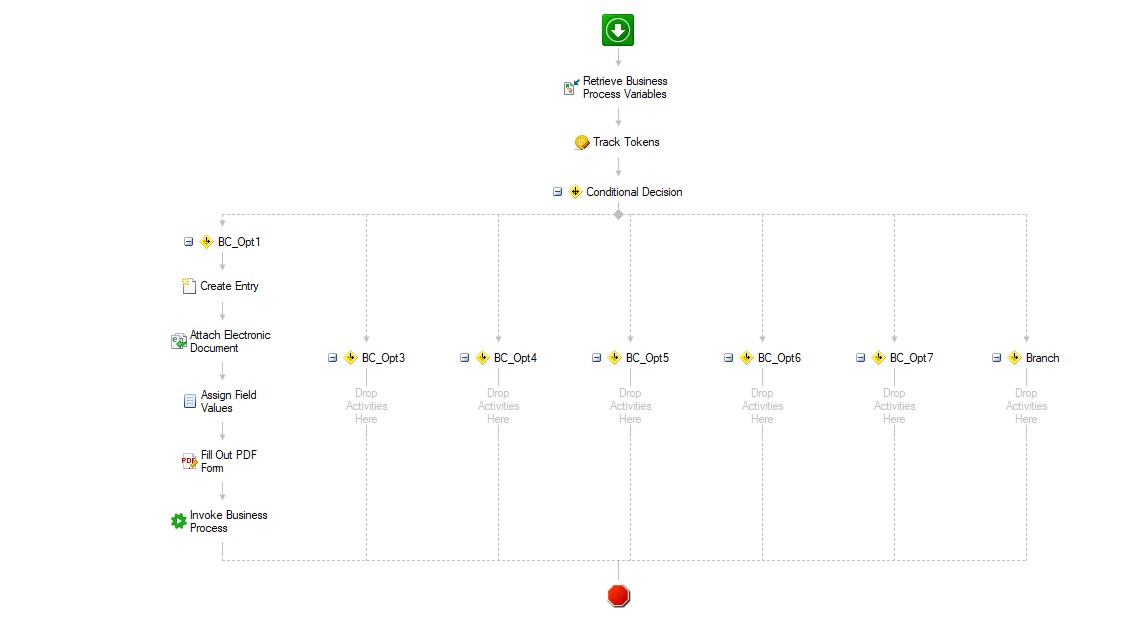
Task: Click the BC_Opt4 label
Action: click(515, 358)
